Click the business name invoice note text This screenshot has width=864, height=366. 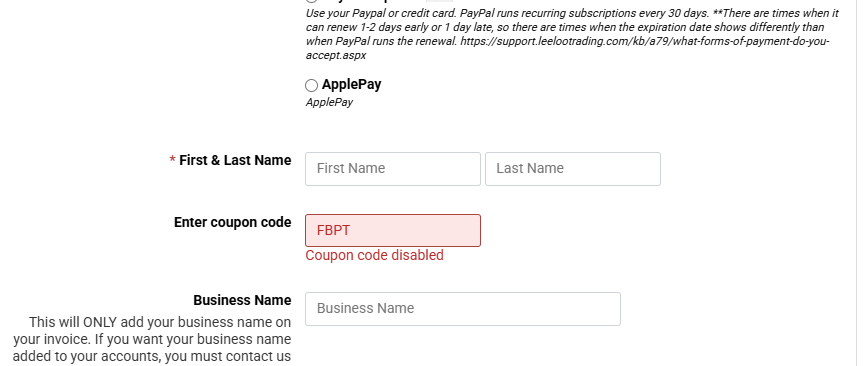tap(153, 339)
